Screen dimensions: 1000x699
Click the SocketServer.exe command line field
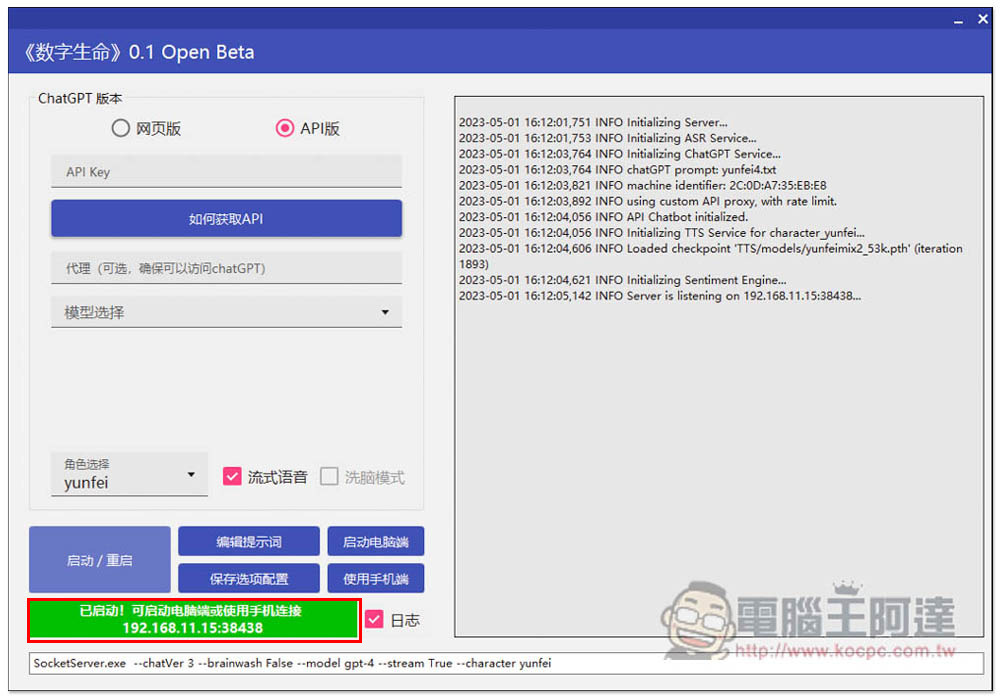(506, 663)
